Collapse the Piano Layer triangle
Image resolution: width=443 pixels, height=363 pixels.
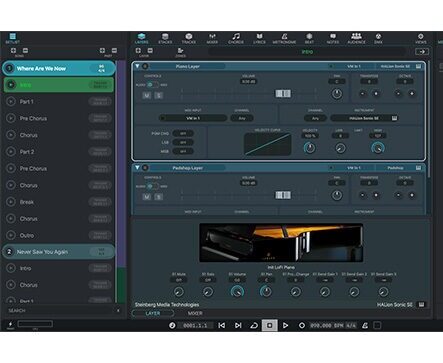137,66
